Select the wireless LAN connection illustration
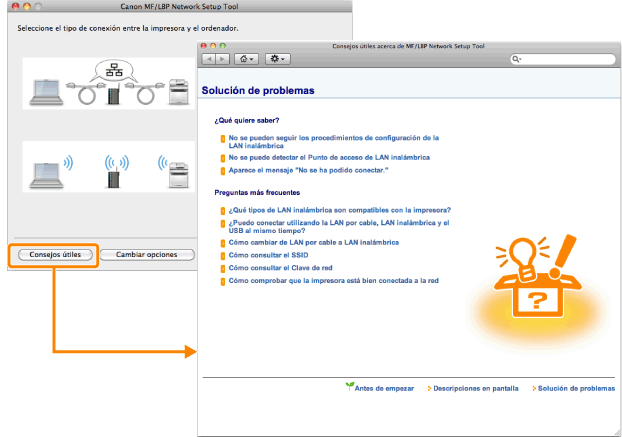Viewport: 622px width, 437px height. tap(105, 168)
